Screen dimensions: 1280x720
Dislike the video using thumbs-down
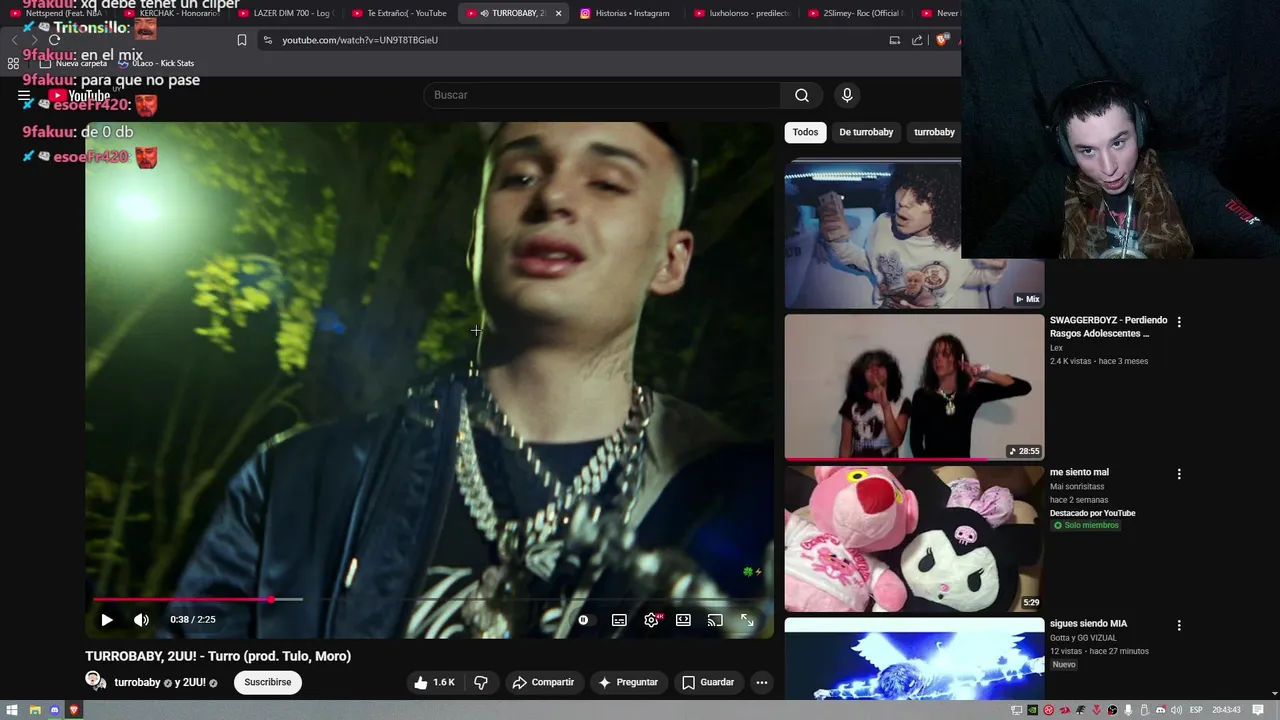click(481, 682)
